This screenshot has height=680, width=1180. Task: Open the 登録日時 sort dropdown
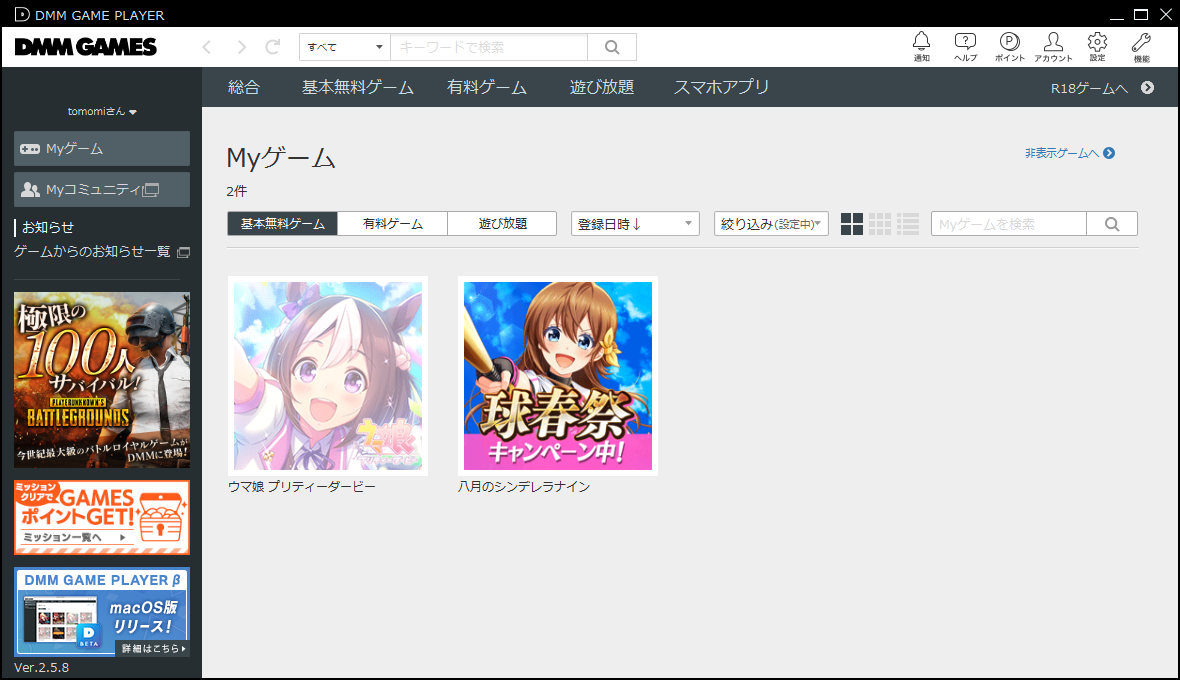tap(635, 224)
